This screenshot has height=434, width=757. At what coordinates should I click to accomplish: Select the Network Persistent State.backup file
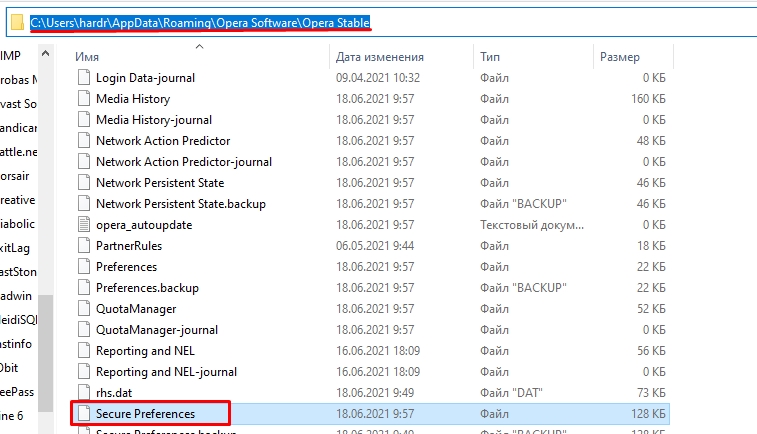point(180,204)
